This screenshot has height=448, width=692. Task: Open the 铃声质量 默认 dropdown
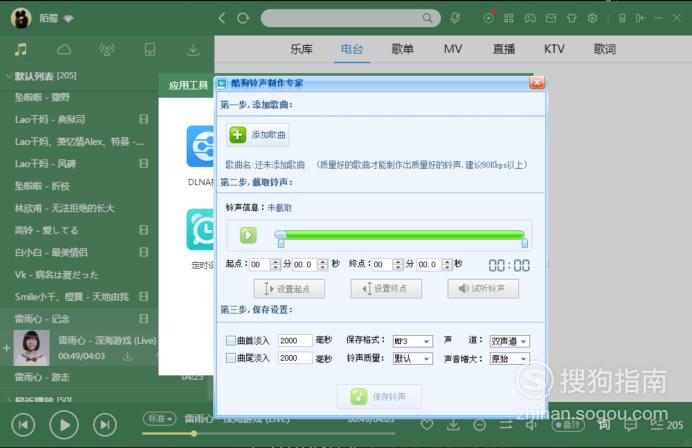[x=413, y=359]
